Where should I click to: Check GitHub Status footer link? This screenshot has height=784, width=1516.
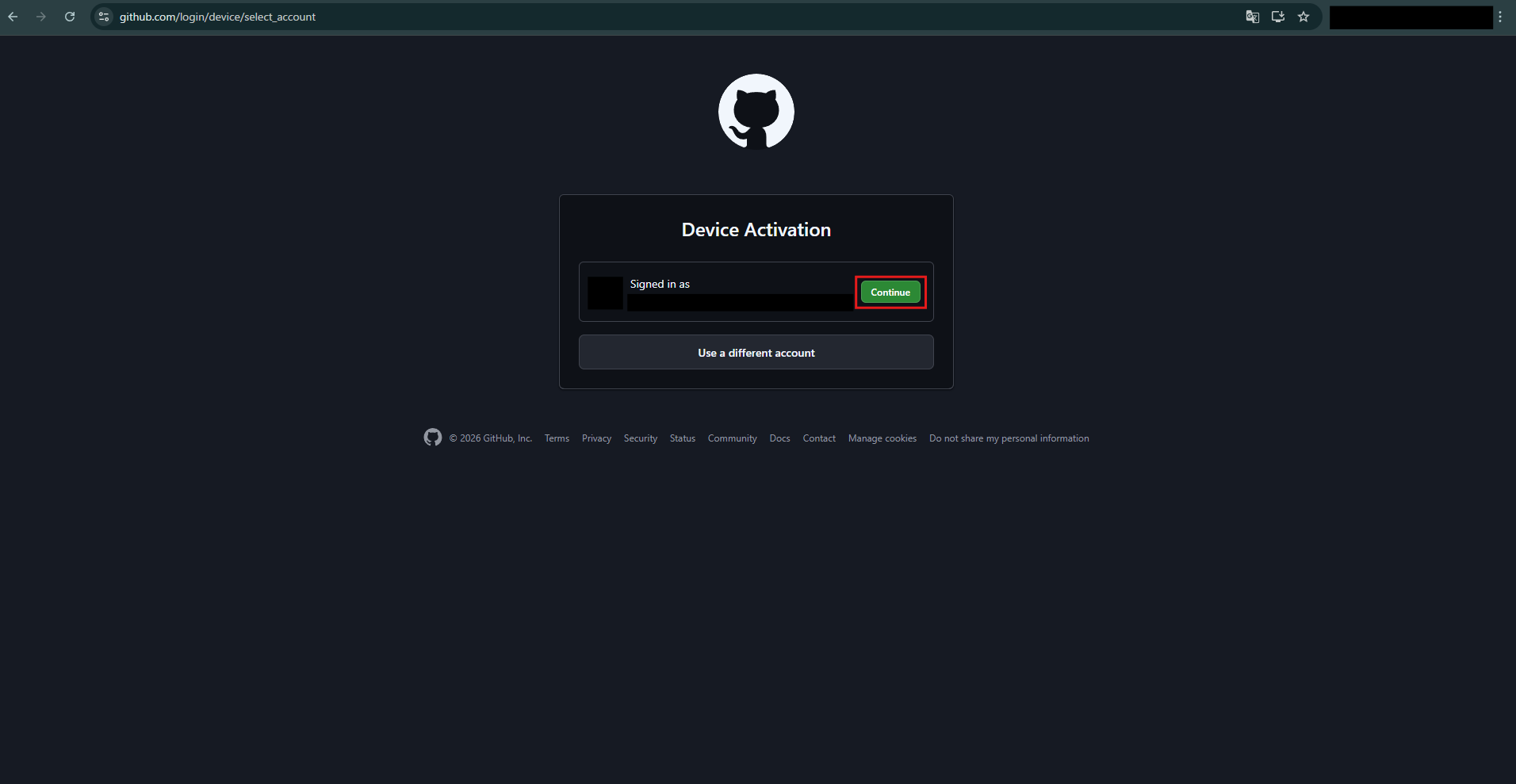[x=682, y=438]
